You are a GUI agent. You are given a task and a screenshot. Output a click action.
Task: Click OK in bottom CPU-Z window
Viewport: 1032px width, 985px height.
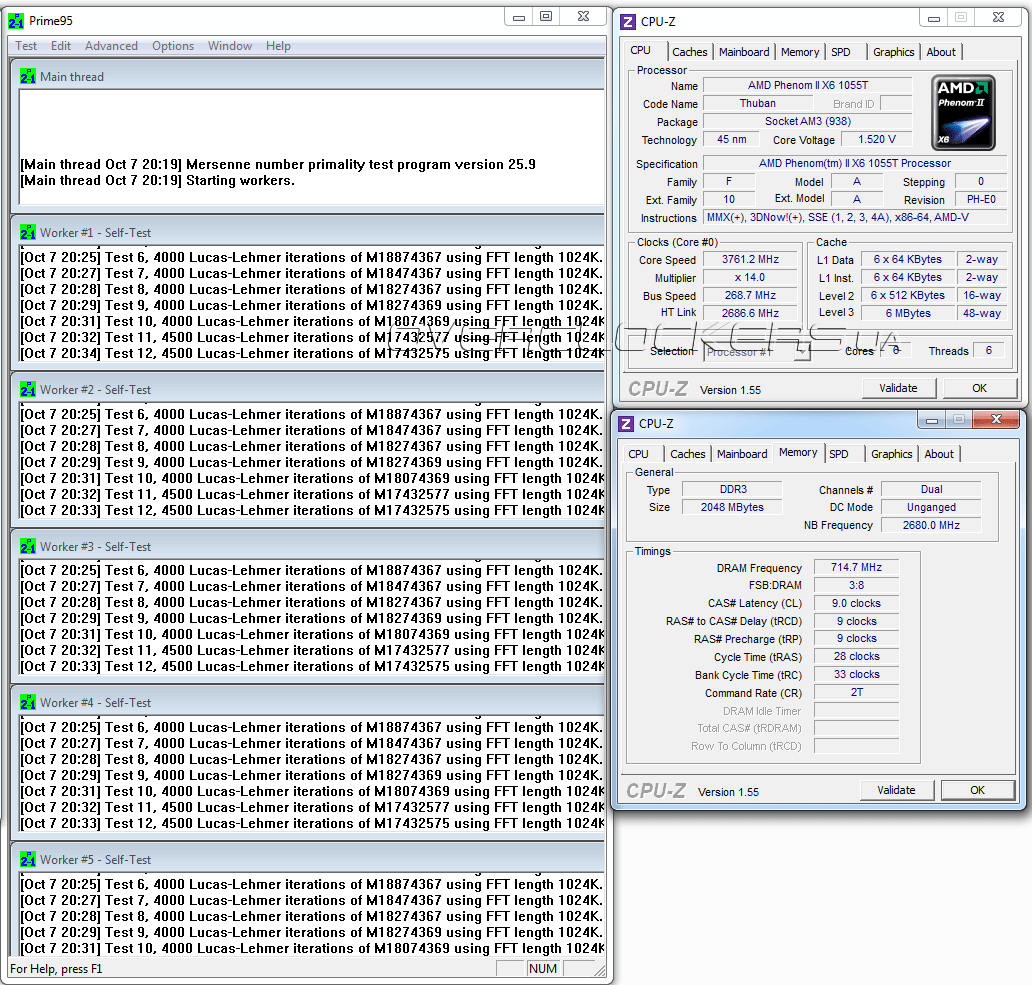(x=977, y=790)
